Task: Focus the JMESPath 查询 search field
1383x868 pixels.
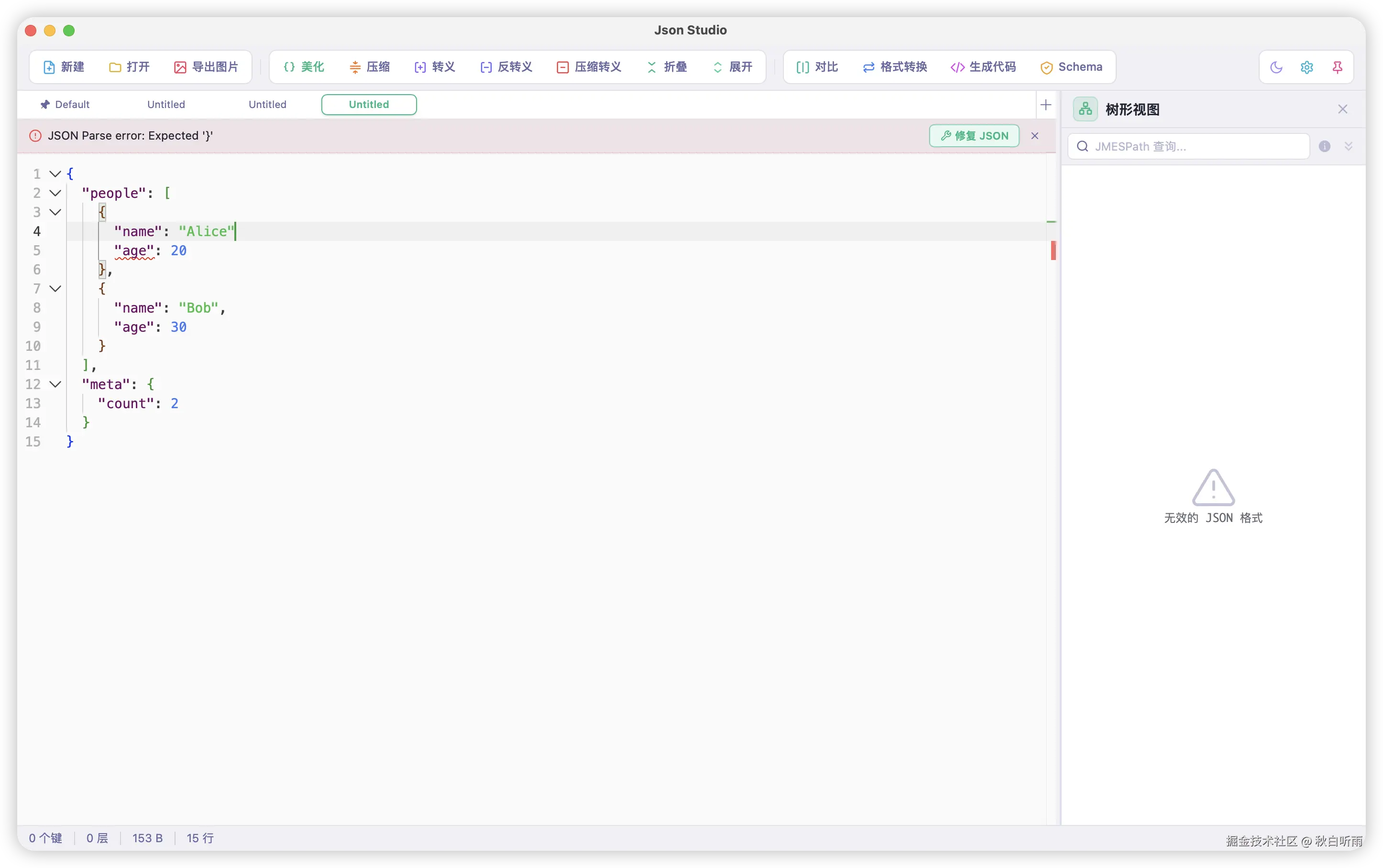Action: coord(1188,146)
